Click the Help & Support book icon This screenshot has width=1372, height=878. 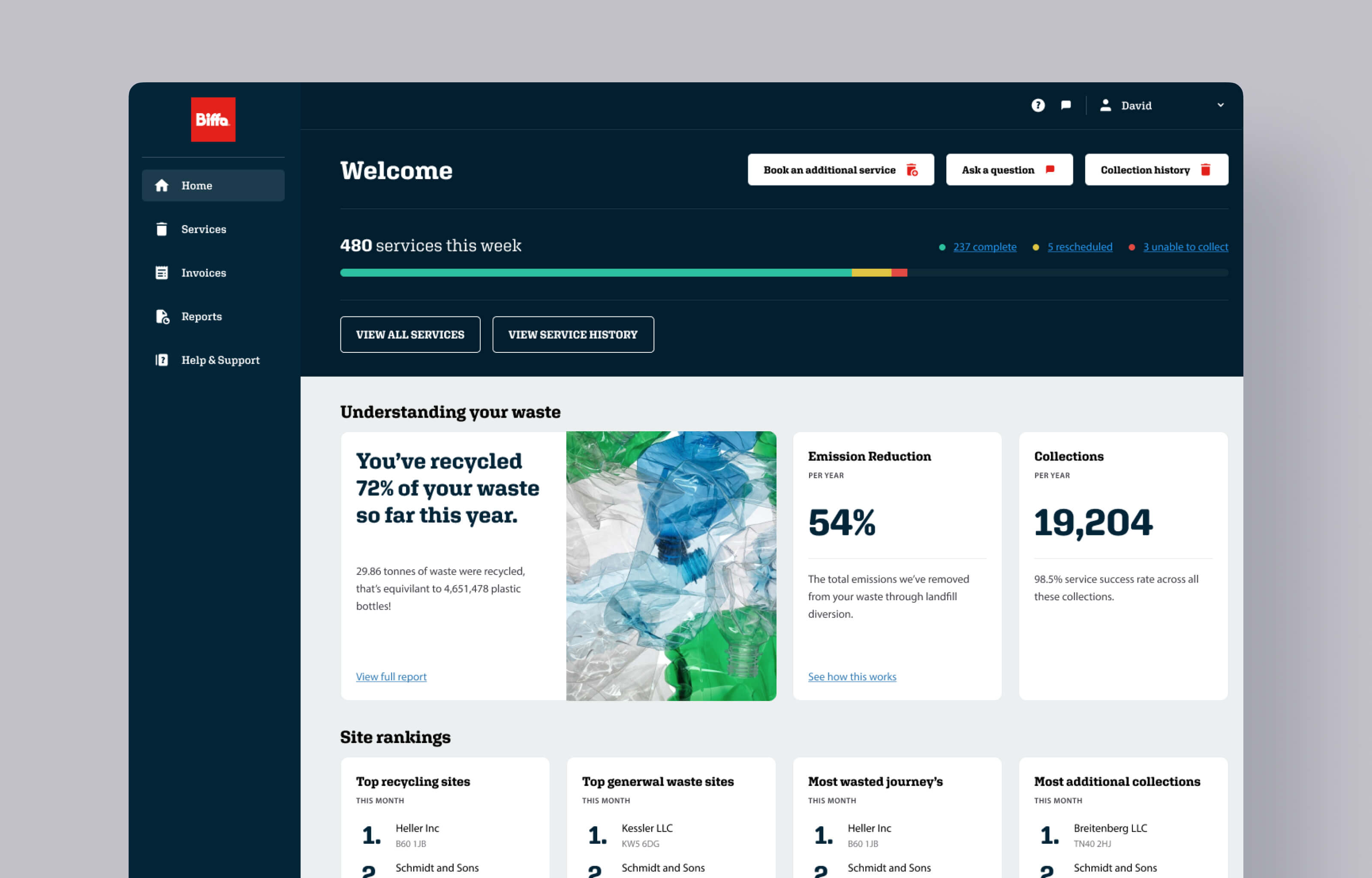[162, 360]
